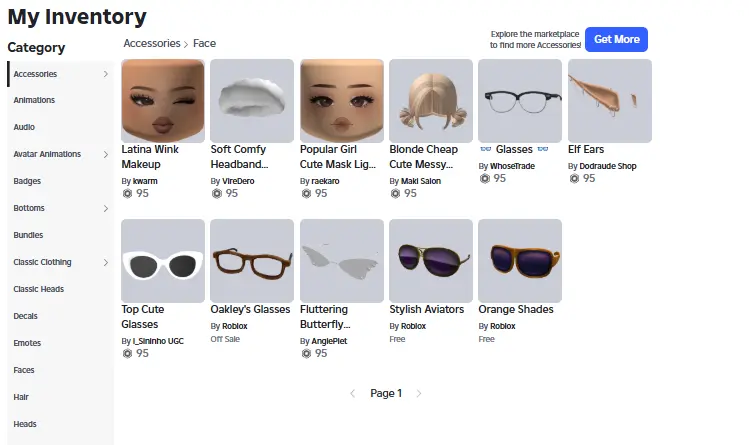Click the Accessories breadcrumb link
749x445 pixels.
(152, 43)
